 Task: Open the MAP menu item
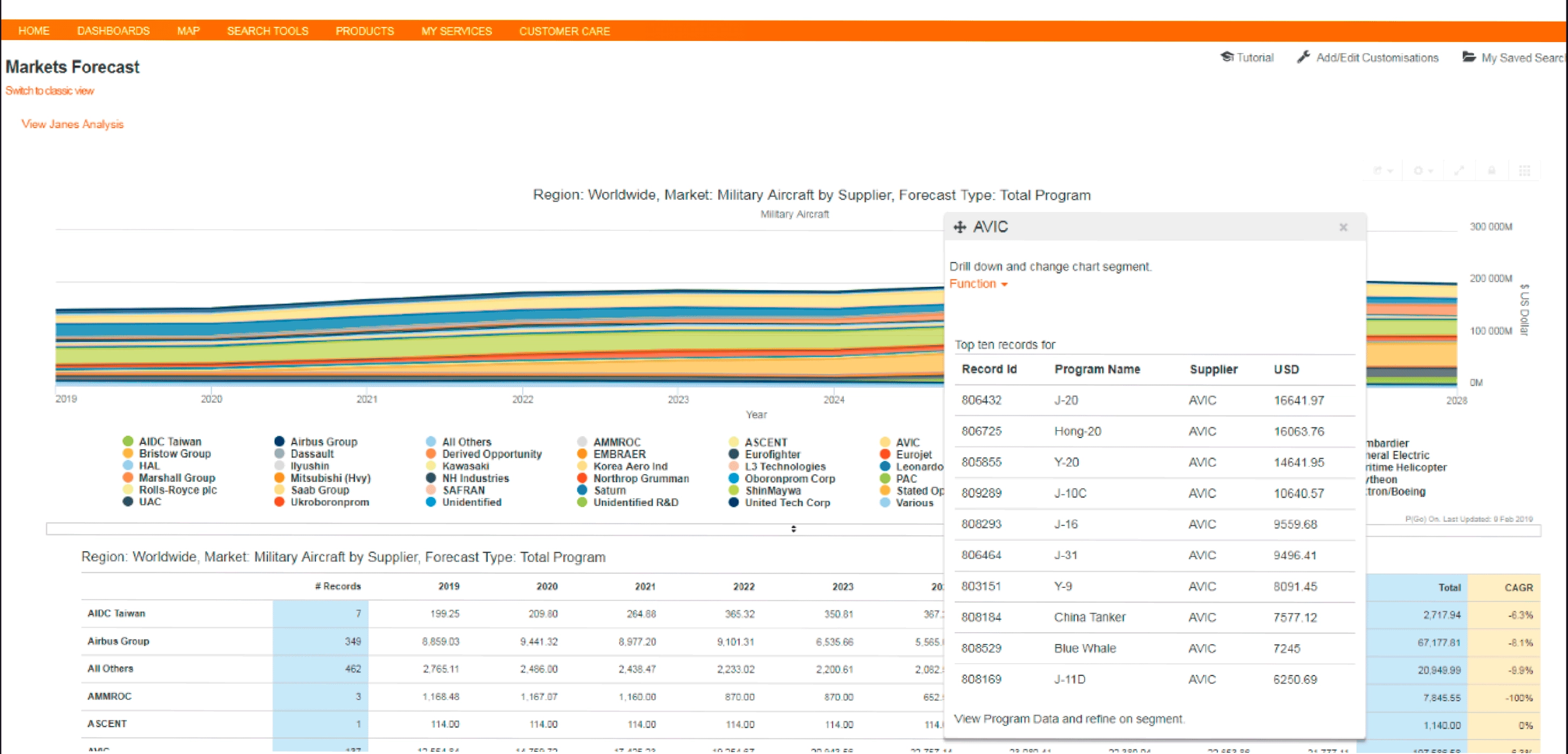188,30
